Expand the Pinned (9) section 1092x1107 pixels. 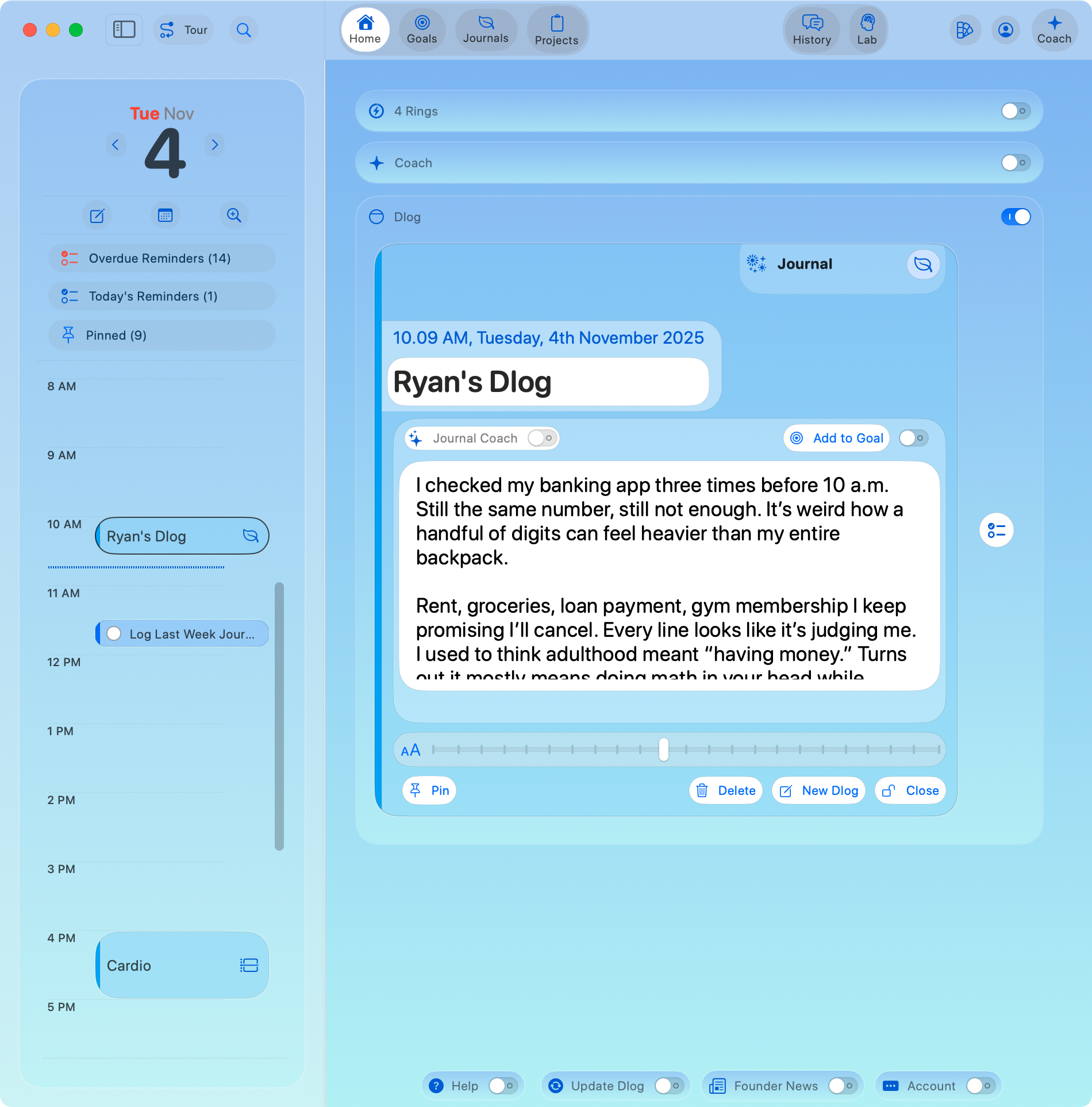click(162, 335)
